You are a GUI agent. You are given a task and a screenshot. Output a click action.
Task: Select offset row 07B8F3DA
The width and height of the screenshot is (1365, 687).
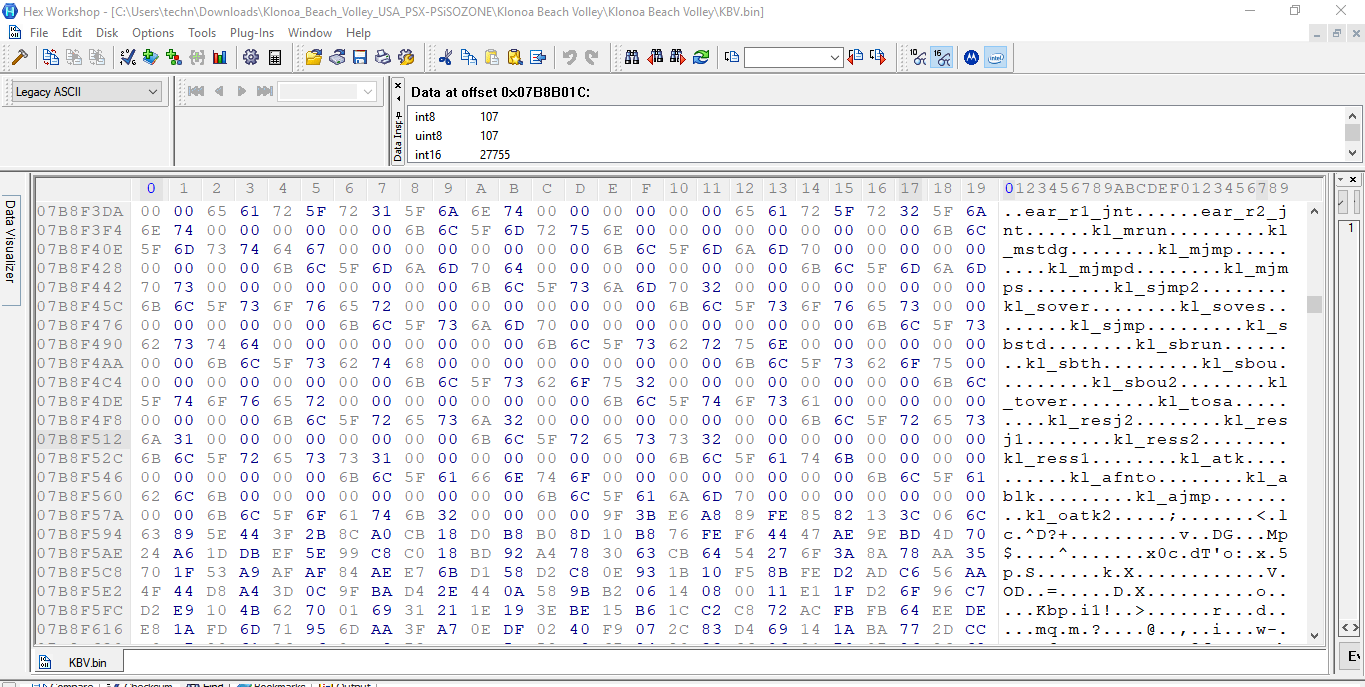click(x=81, y=211)
